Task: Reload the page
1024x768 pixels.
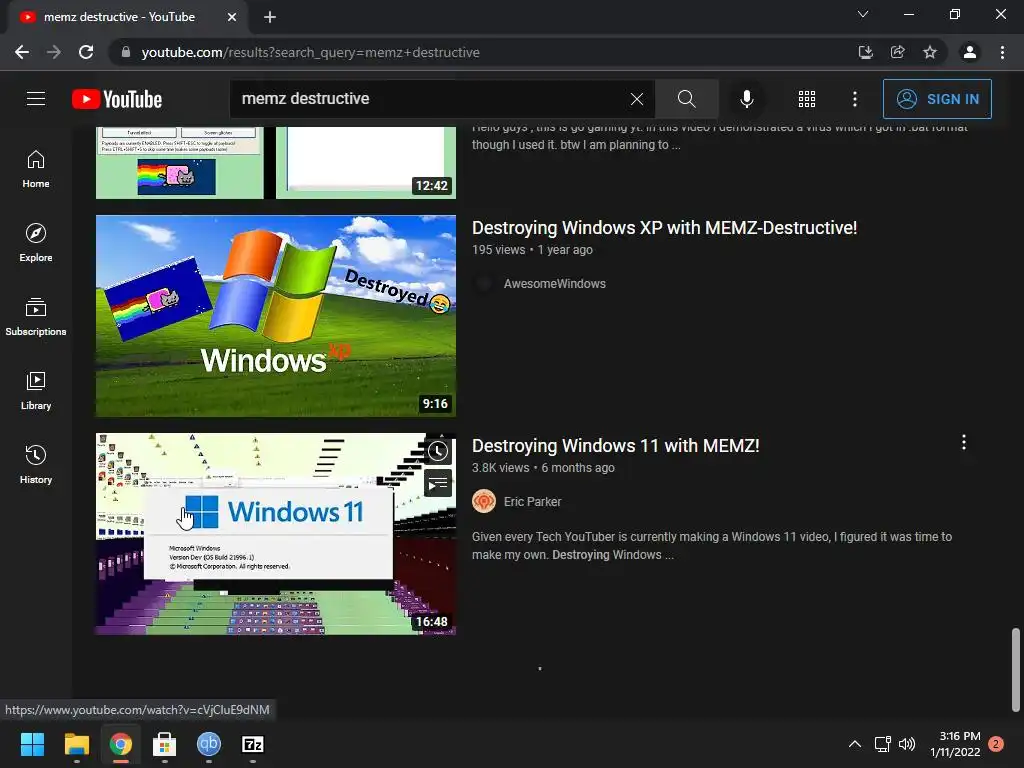Action: (x=86, y=52)
